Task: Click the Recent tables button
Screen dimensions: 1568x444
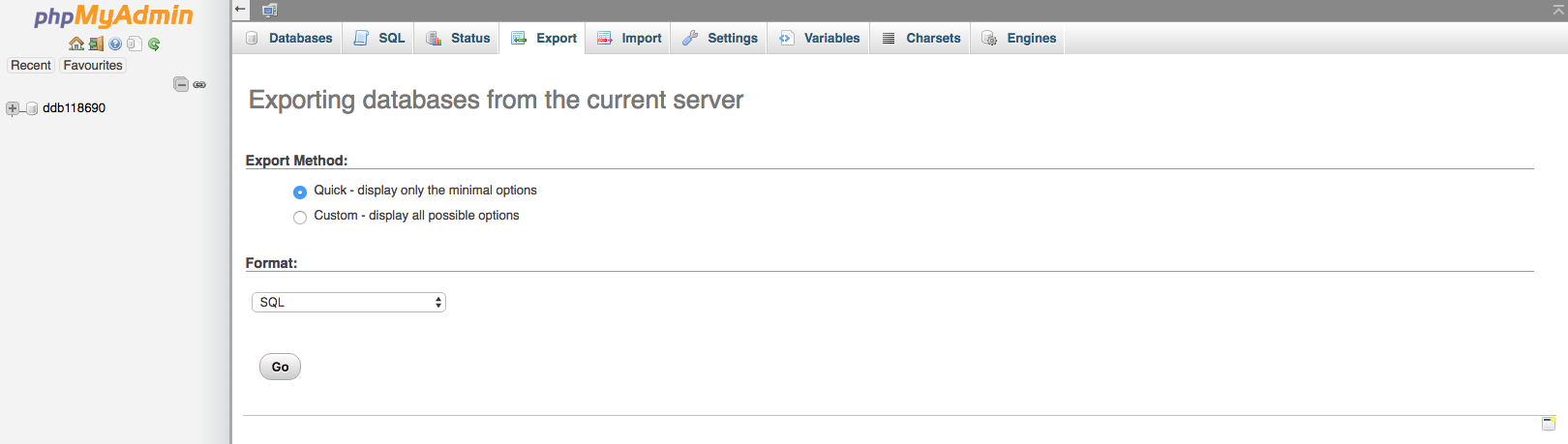Action: click(x=31, y=66)
